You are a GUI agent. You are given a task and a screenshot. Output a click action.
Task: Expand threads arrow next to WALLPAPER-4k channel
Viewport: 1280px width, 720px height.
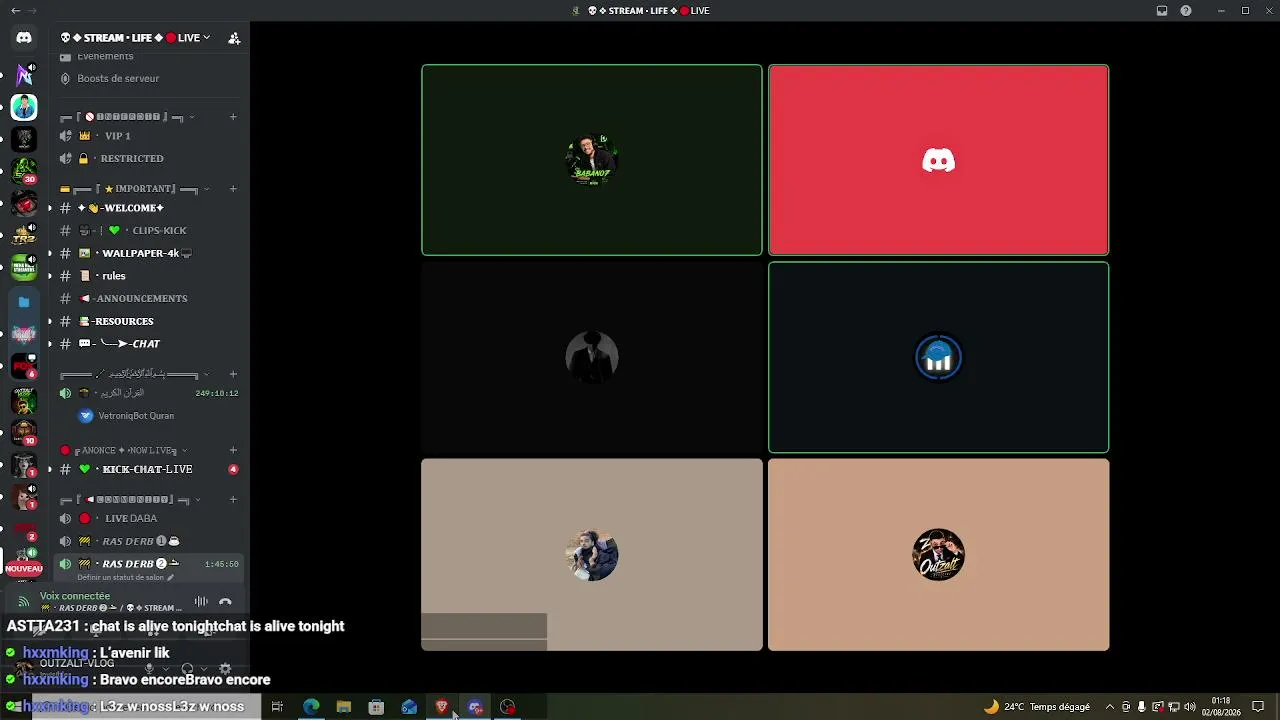point(49,253)
